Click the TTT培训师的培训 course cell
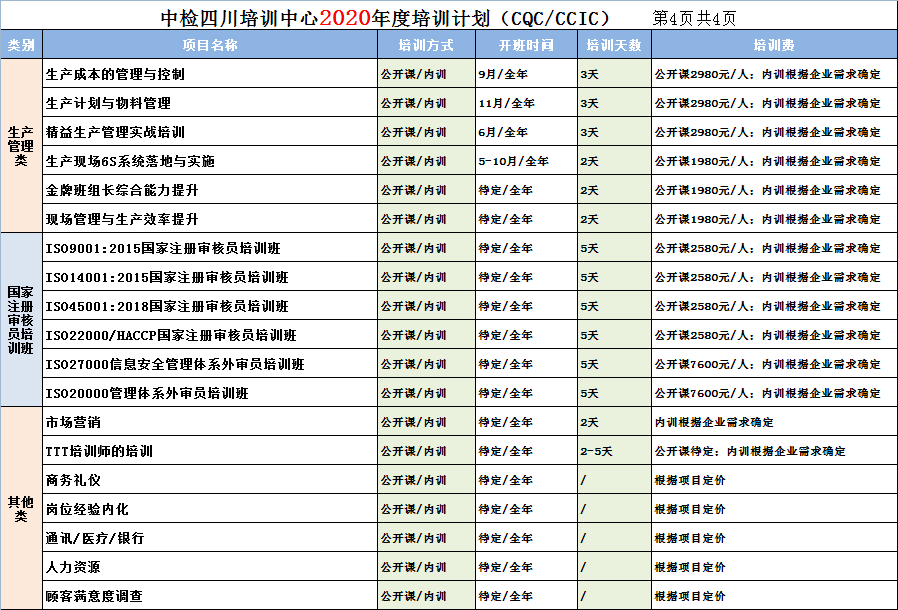This screenshot has height=610, width=898. 99,451
